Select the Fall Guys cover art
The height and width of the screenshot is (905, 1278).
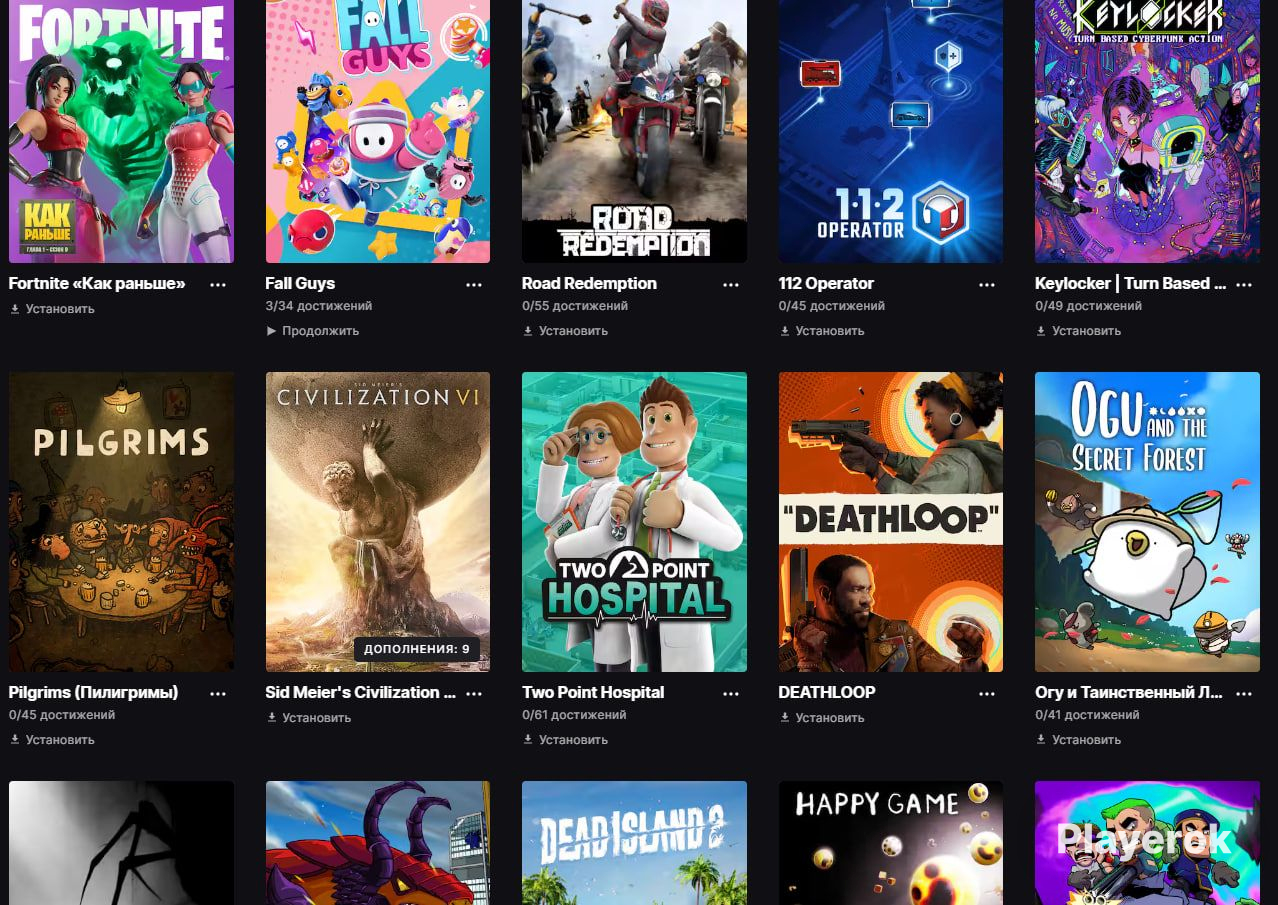(378, 131)
